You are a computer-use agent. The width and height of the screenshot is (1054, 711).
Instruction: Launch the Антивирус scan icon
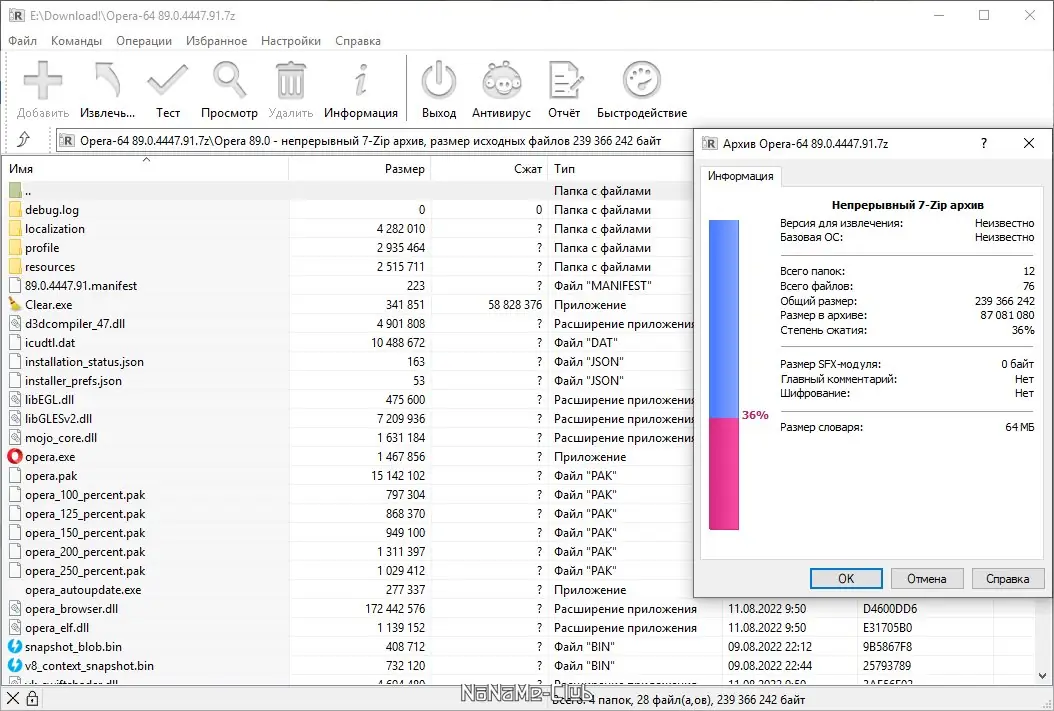(501, 81)
